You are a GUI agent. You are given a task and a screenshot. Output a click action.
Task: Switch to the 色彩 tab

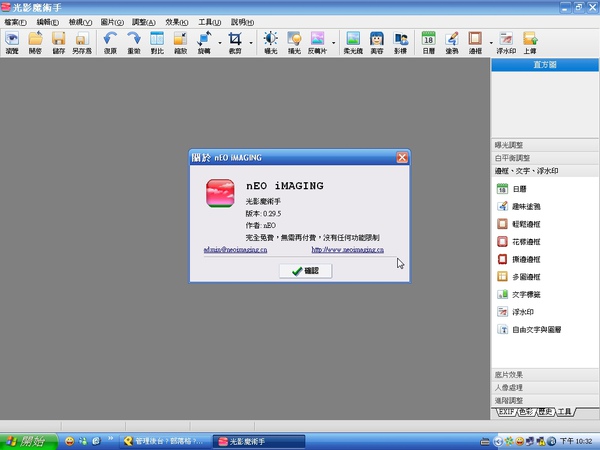pyautogui.click(x=527, y=412)
